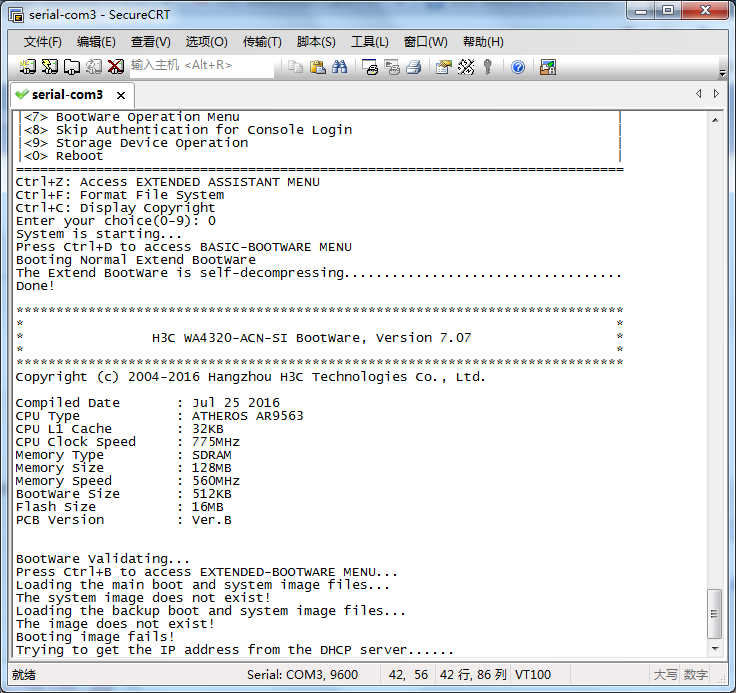Expand the toolbar overflow options arrow
The height and width of the screenshot is (693, 736).
(722, 73)
